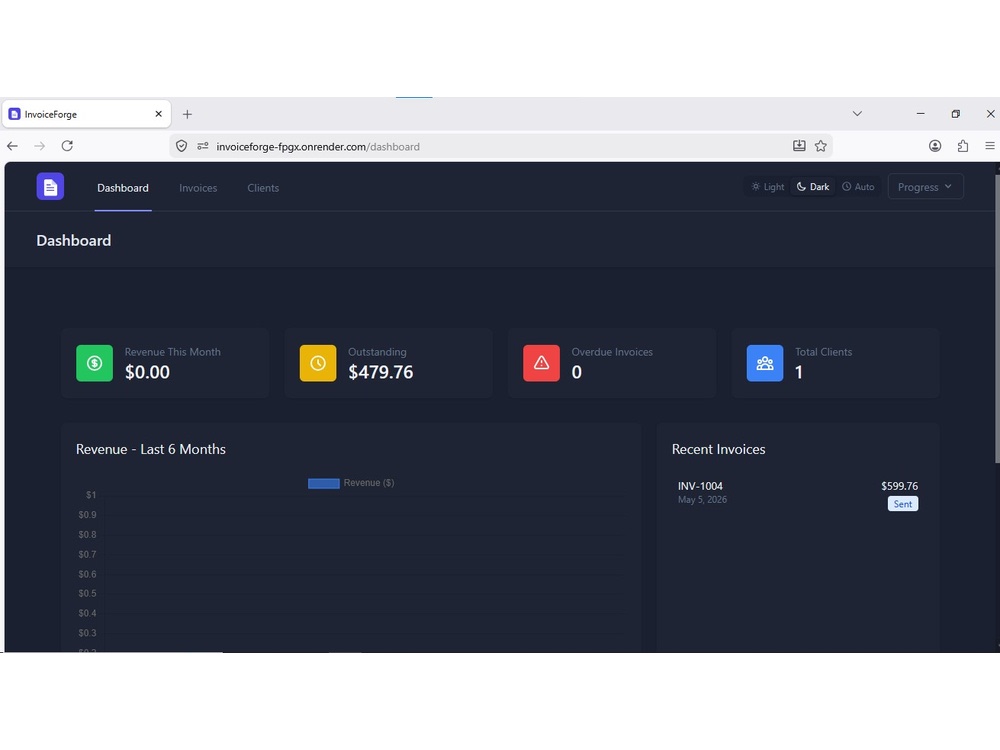
Task: Open site permissions icon in address bar
Action: click(203, 146)
